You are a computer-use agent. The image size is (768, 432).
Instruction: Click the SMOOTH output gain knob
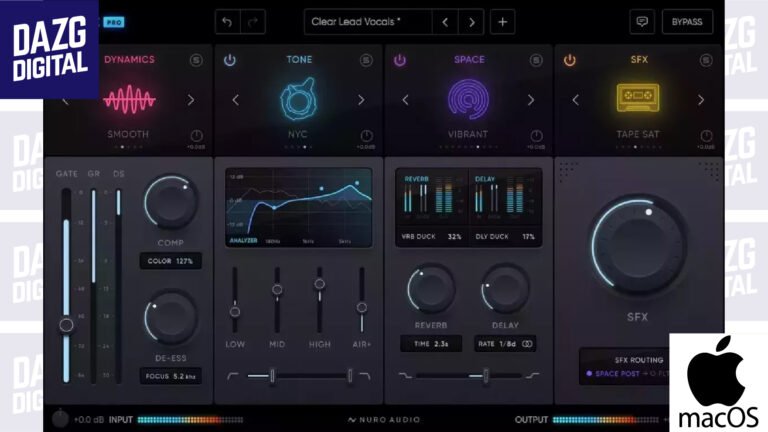click(x=196, y=136)
